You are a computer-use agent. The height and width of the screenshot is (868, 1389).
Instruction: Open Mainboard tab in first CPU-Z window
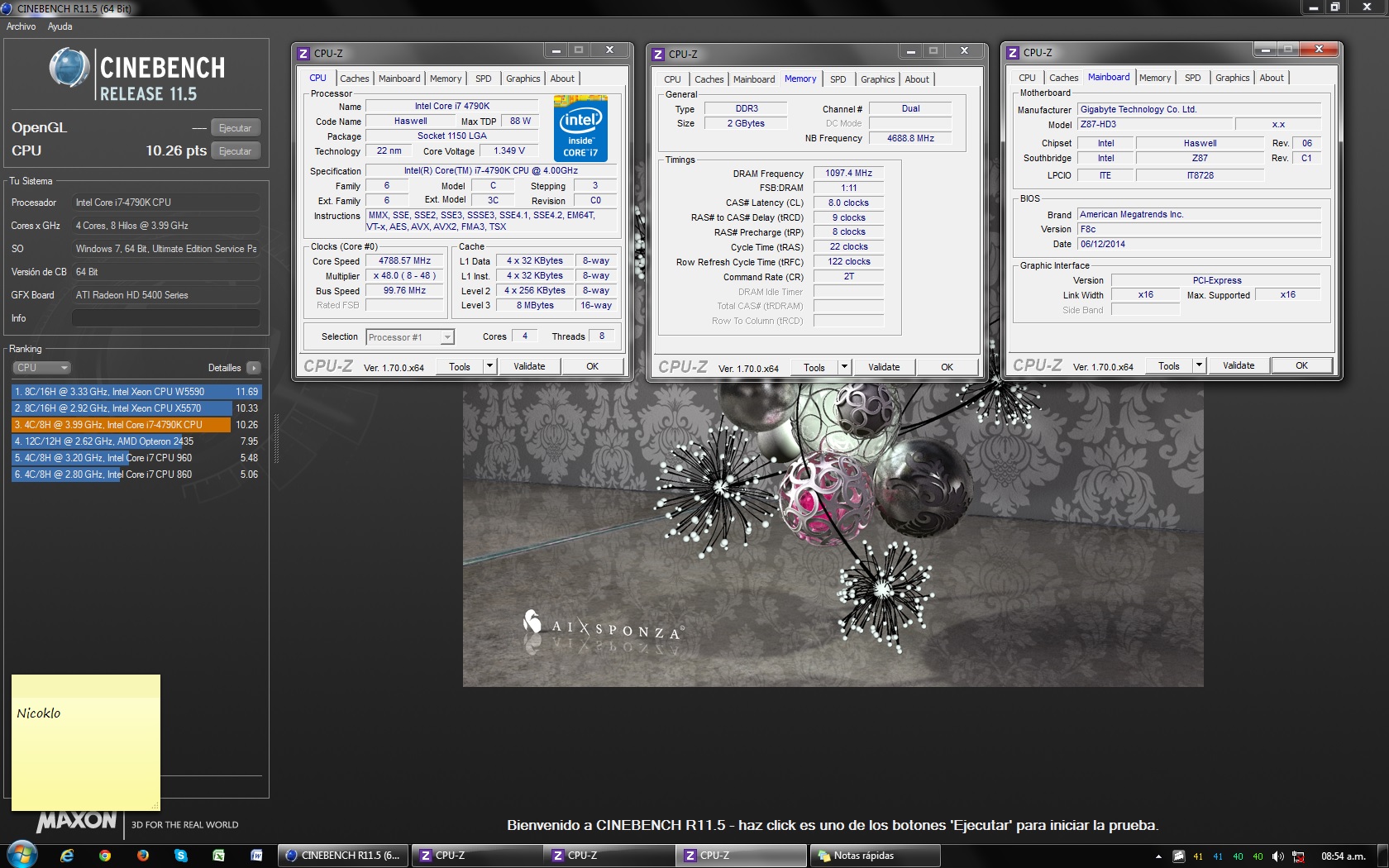click(399, 79)
